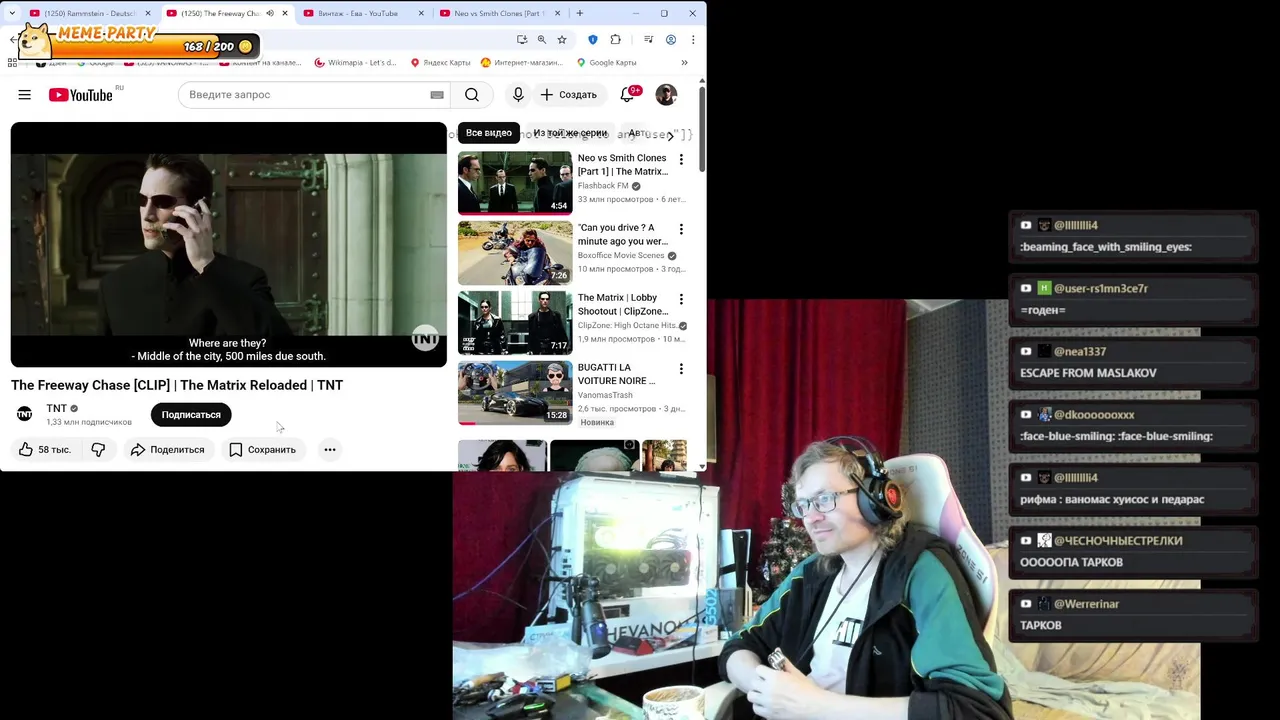Open the Flashback FM channel link
Viewport: 1280px width, 720px height.
tap(603, 186)
